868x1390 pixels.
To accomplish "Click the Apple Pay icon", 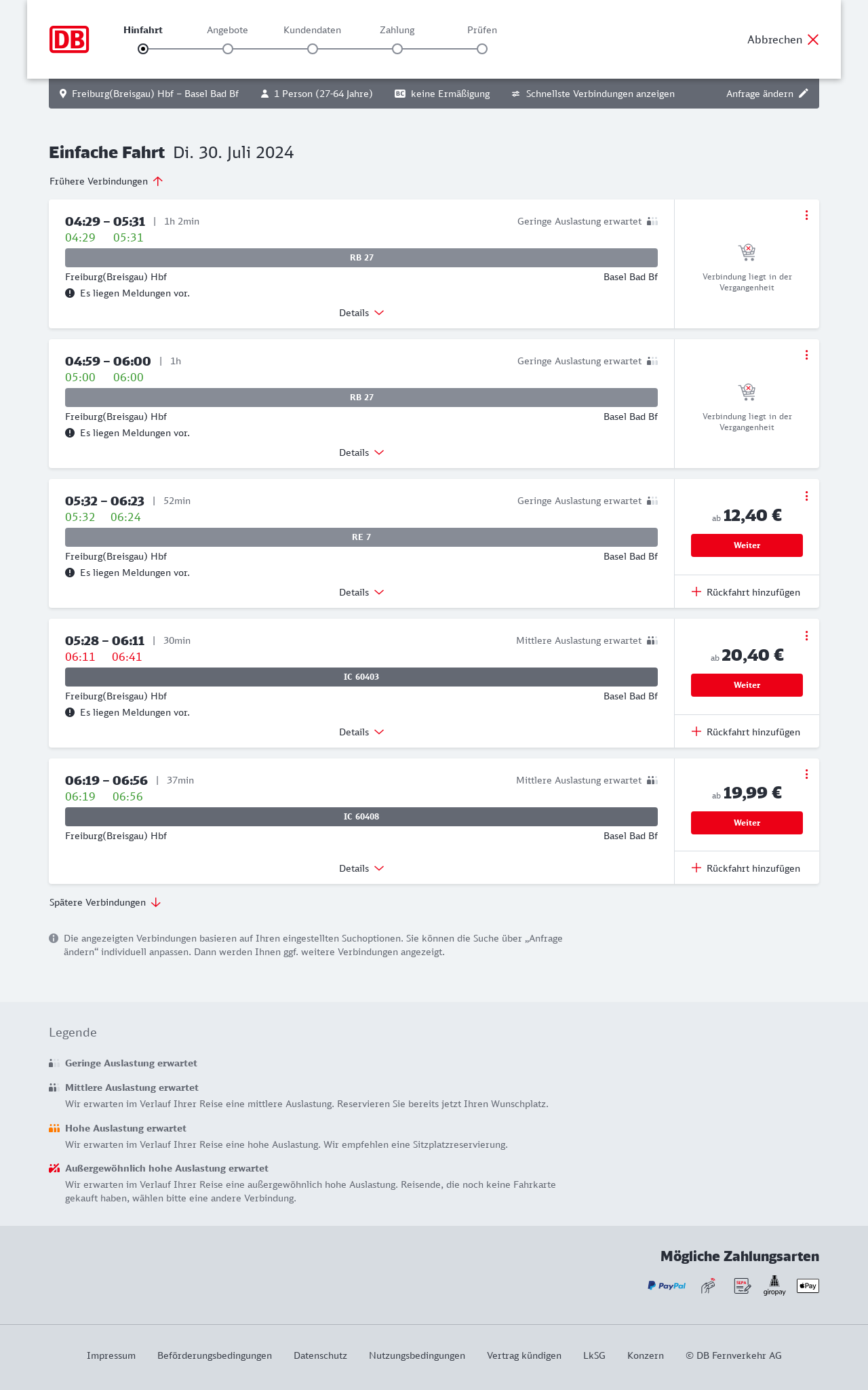I will [808, 1286].
